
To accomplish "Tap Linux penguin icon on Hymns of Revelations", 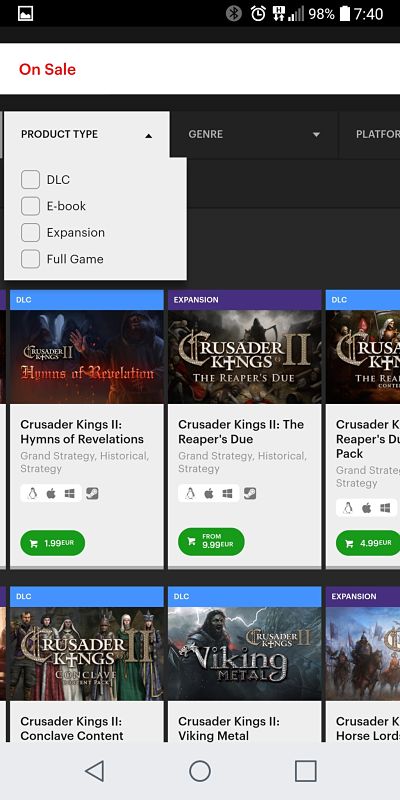I will pos(33,493).
